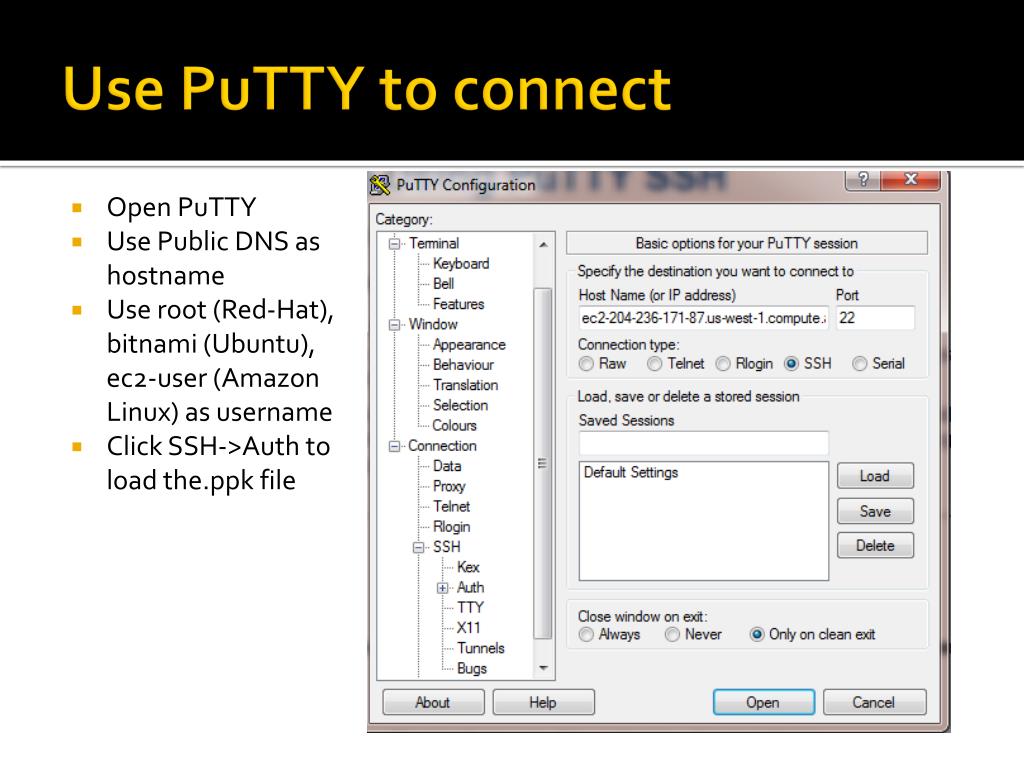
Task: Click the Help button
Action: click(x=543, y=703)
